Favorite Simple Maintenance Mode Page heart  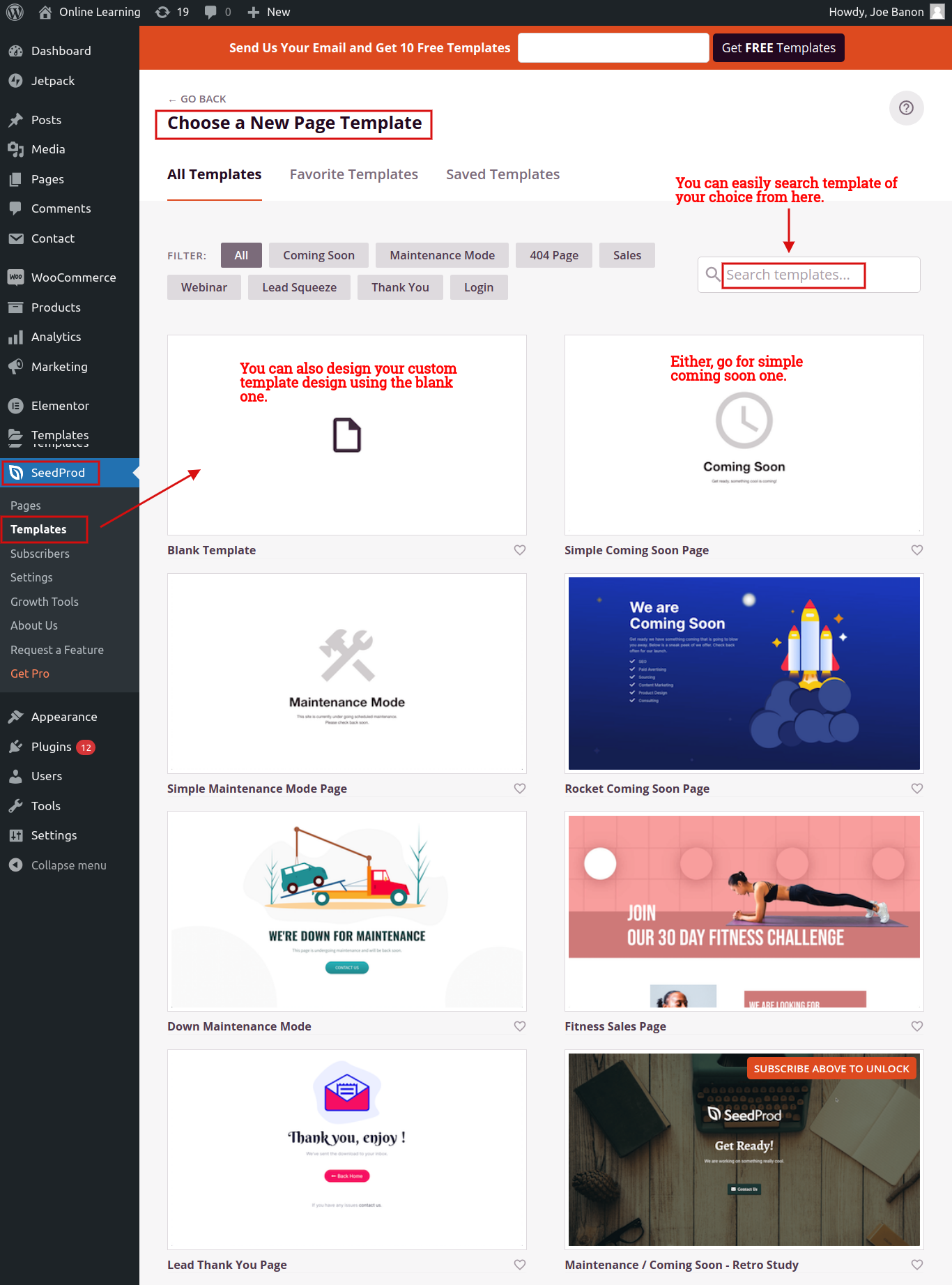[x=520, y=789]
